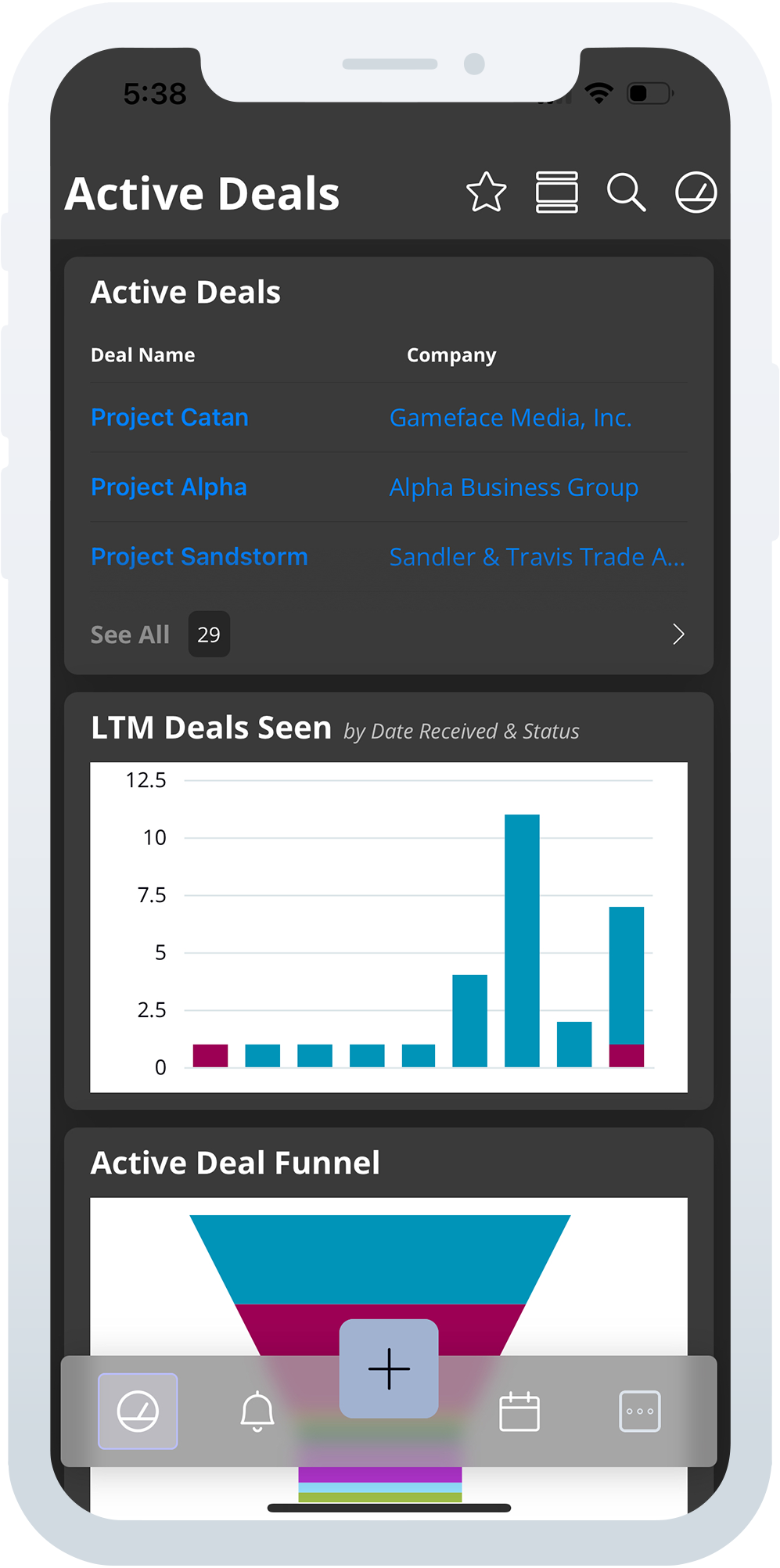The width and height of the screenshot is (780, 1568).
Task: Open Gameface Media, Inc. company
Action: tap(510, 418)
